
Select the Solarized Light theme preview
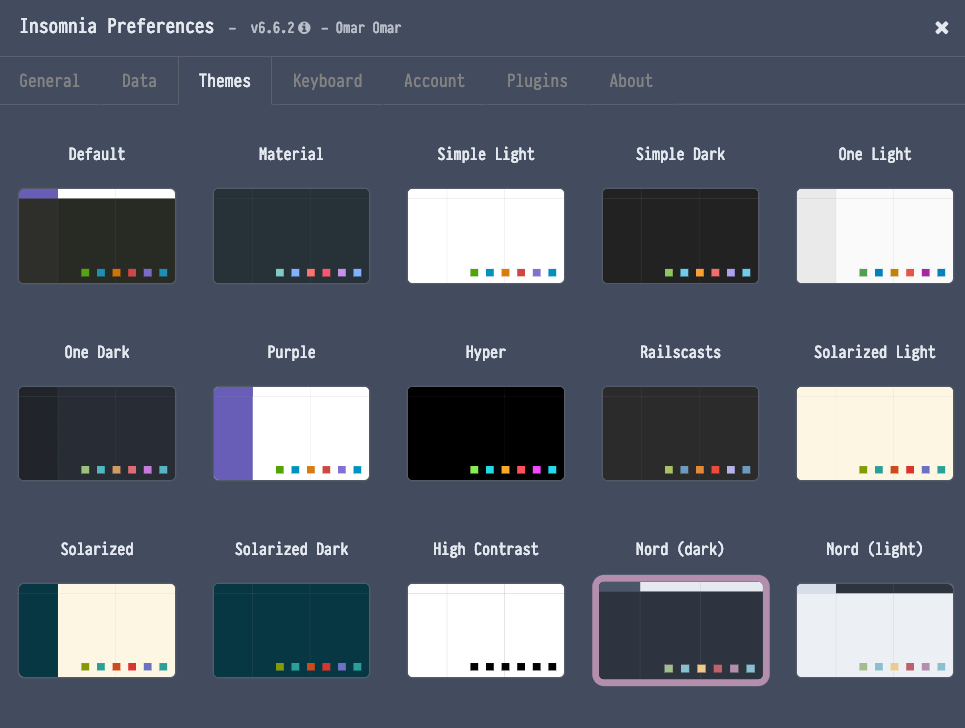click(875, 434)
